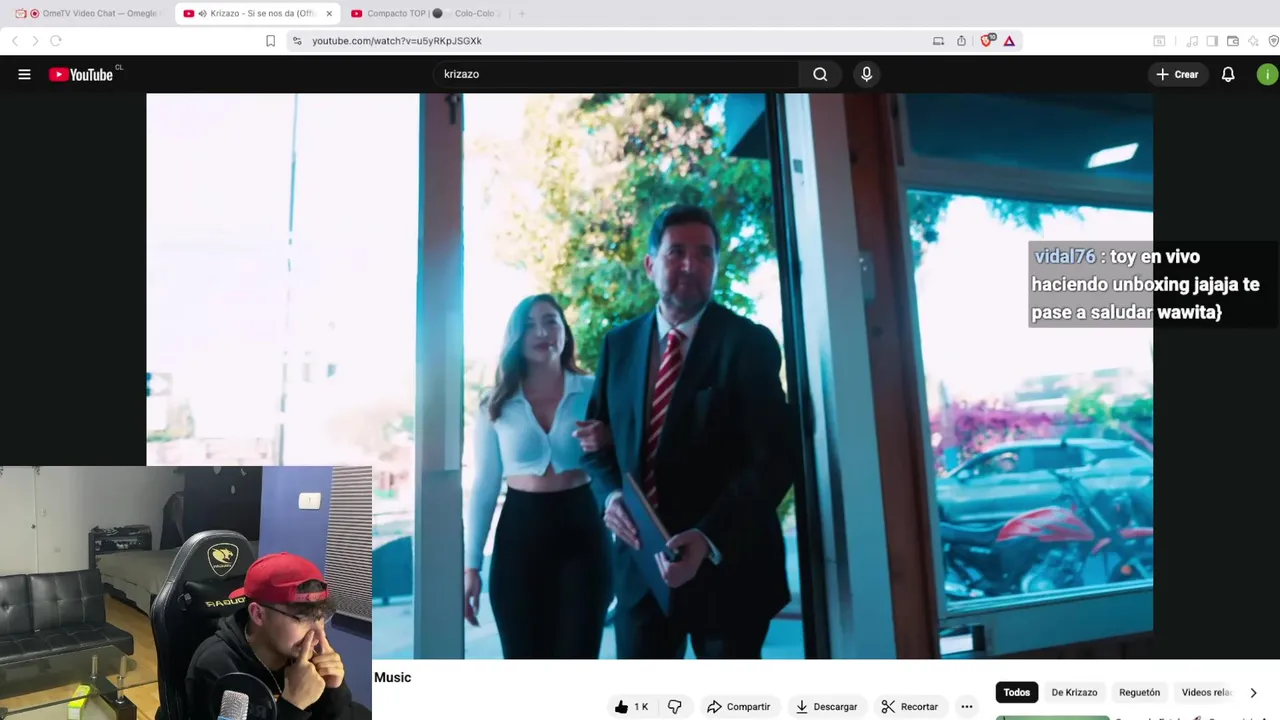Open Brave Shields lion icon

tap(987, 41)
